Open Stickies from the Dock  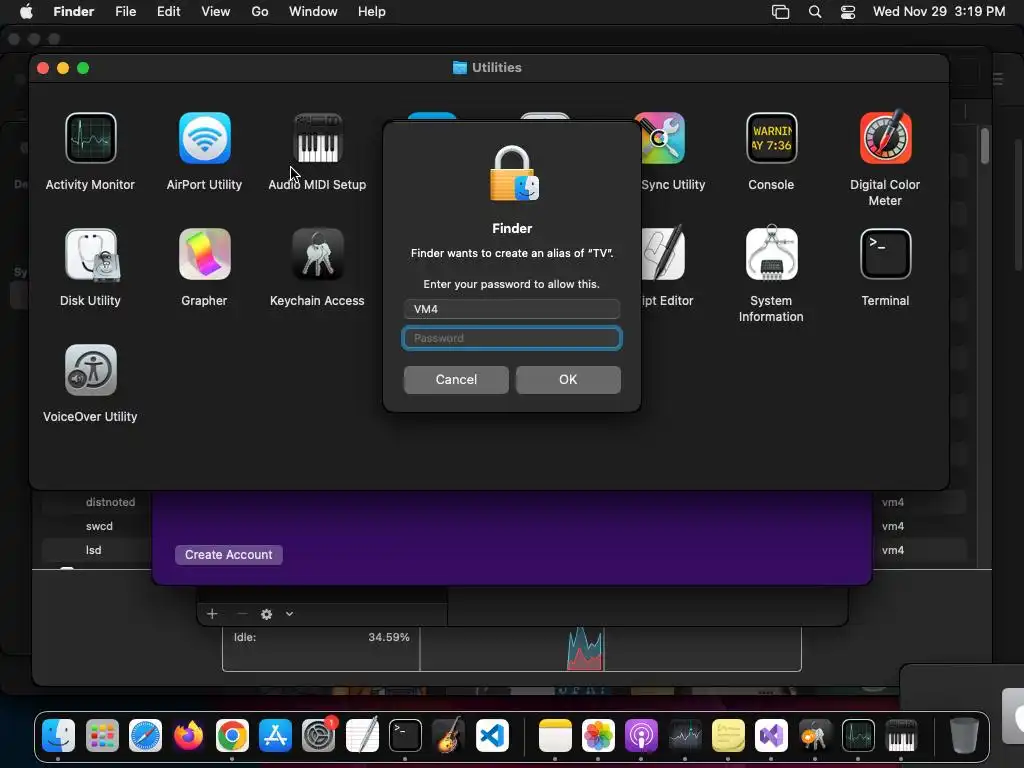(728, 737)
